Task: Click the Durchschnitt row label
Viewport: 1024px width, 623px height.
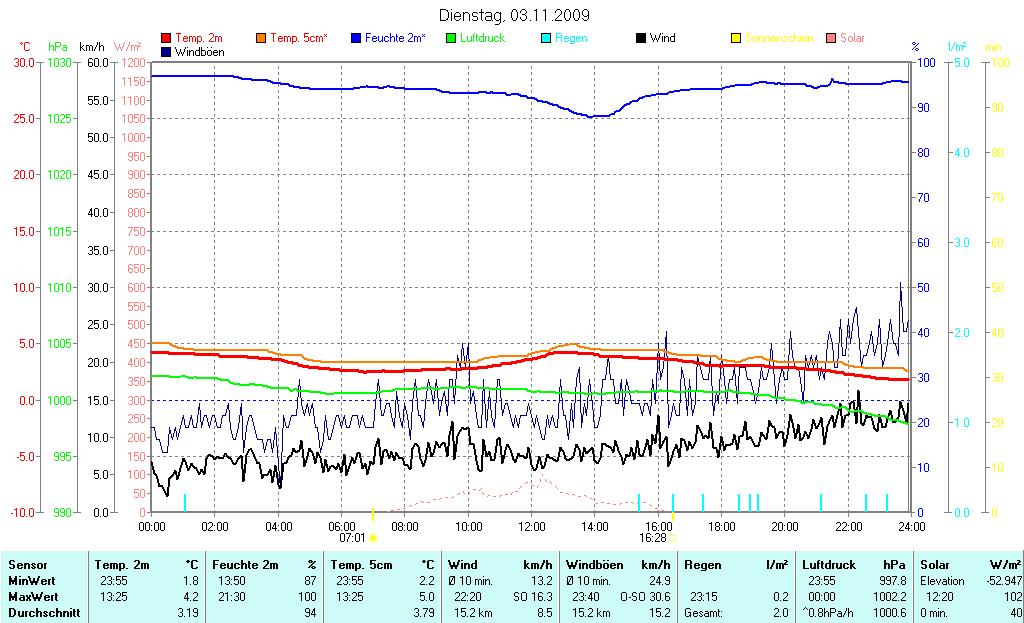Action: [x=44, y=613]
